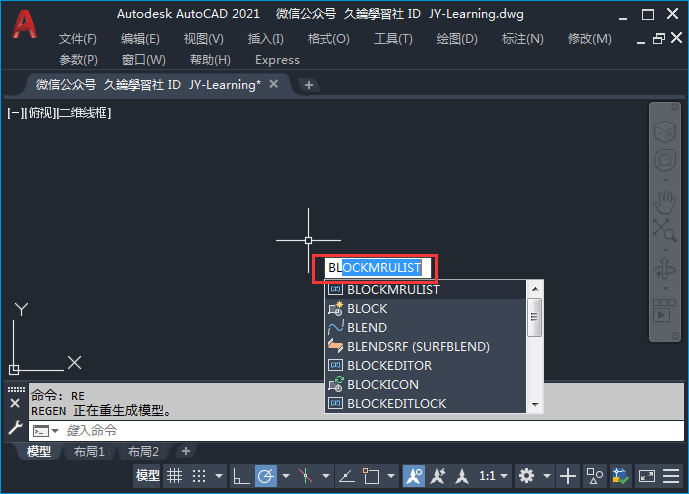
Task: Open the 参数(P) menu
Action: [78, 59]
